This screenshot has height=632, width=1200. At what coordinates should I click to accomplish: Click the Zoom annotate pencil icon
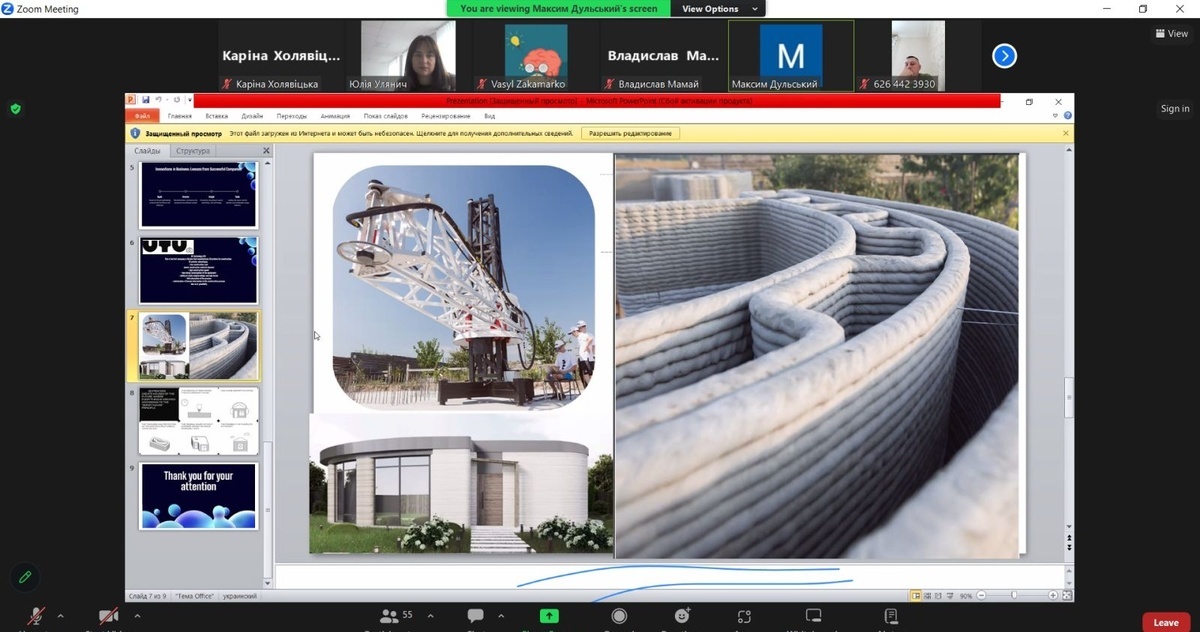tap(25, 577)
